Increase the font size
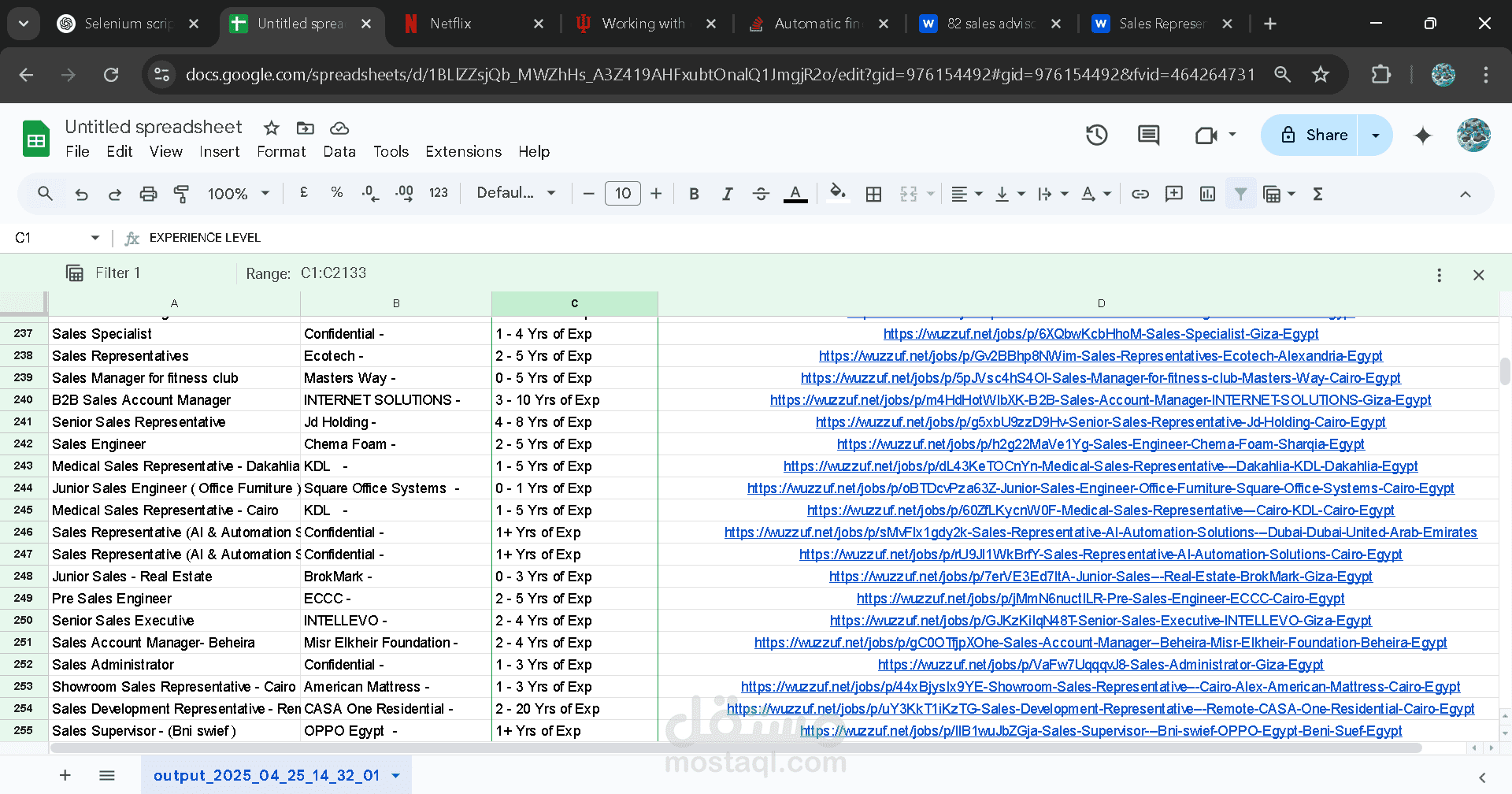The width and height of the screenshot is (1512, 794). click(x=656, y=194)
